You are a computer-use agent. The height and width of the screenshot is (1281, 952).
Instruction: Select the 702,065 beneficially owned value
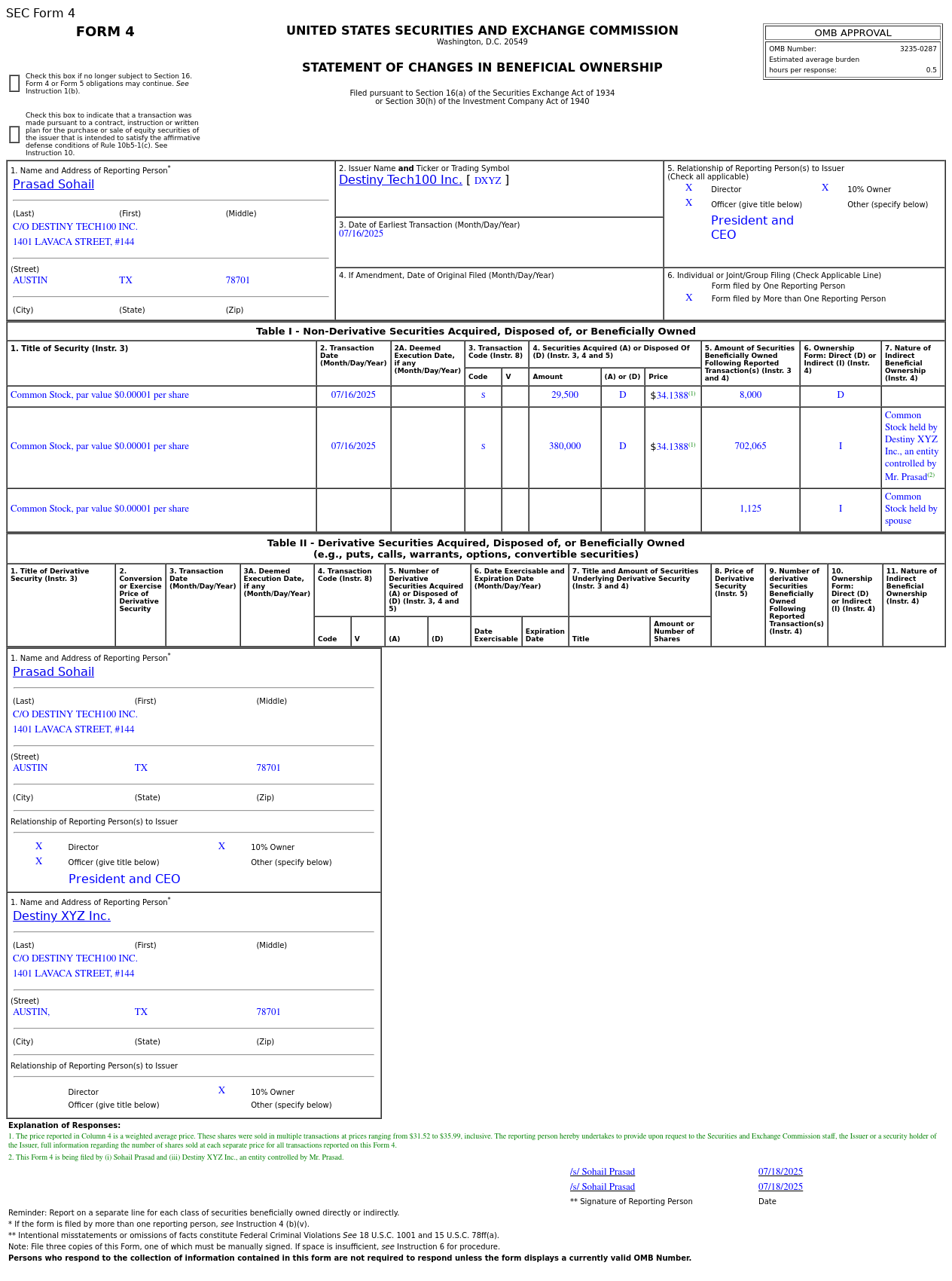pyautogui.click(x=750, y=446)
